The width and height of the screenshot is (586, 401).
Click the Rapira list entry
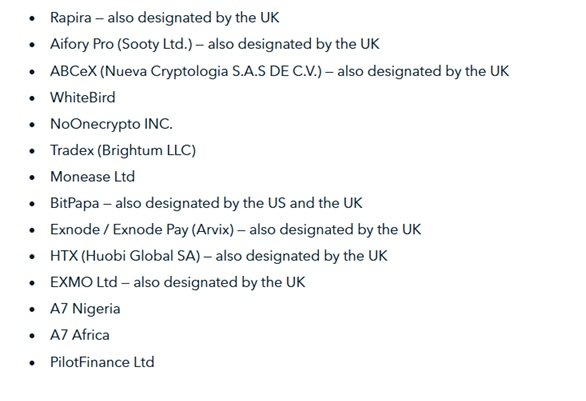tap(165, 18)
